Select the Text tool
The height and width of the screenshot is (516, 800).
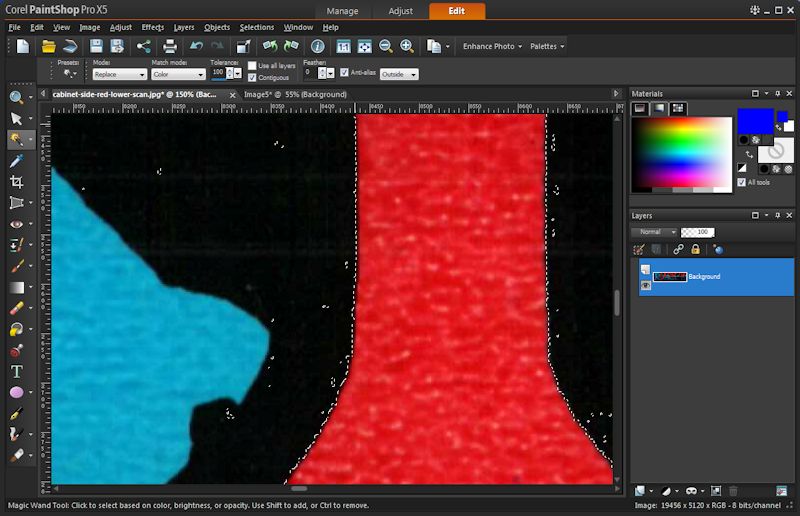click(x=16, y=371)
